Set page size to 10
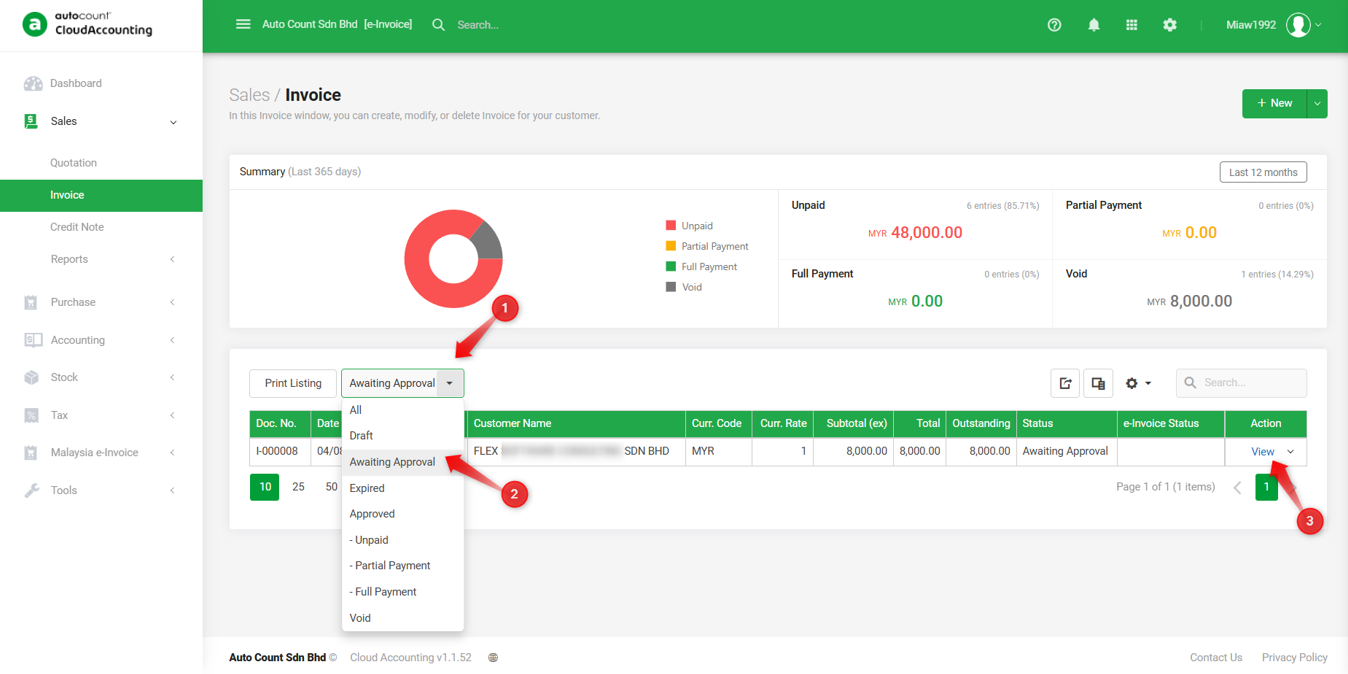This screenshot has width=1348, height=674. (x=265, y=487)
